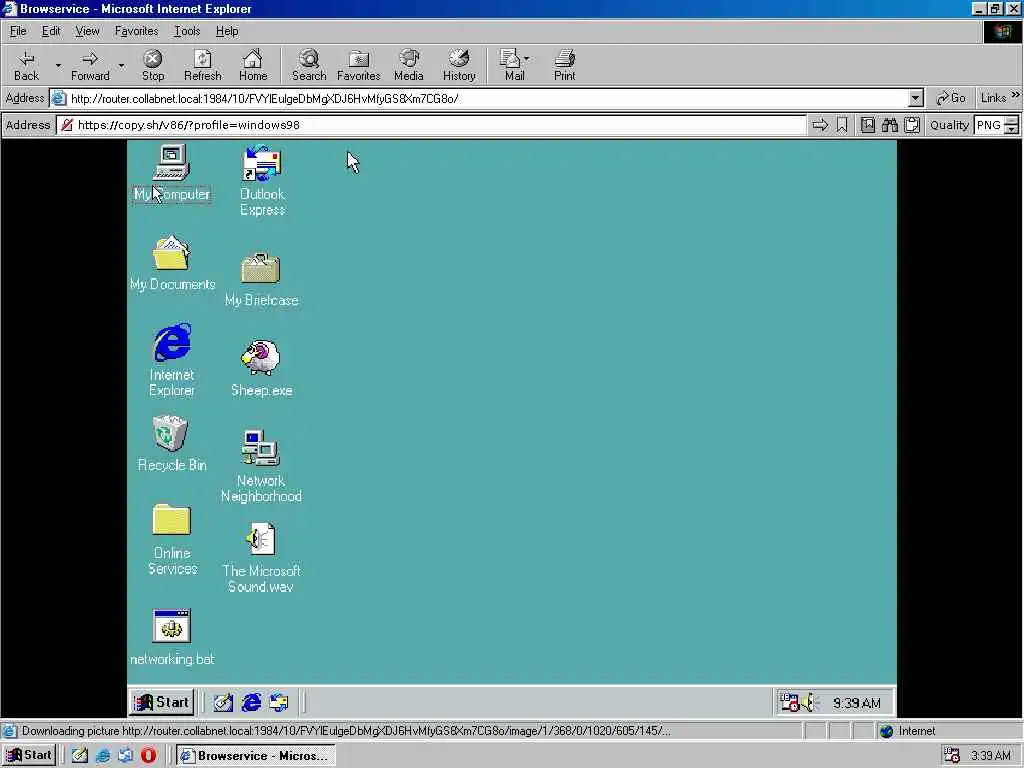The image size is (1024, 768).
Task: Click the host system tray clock
Action: pos(991,756)
